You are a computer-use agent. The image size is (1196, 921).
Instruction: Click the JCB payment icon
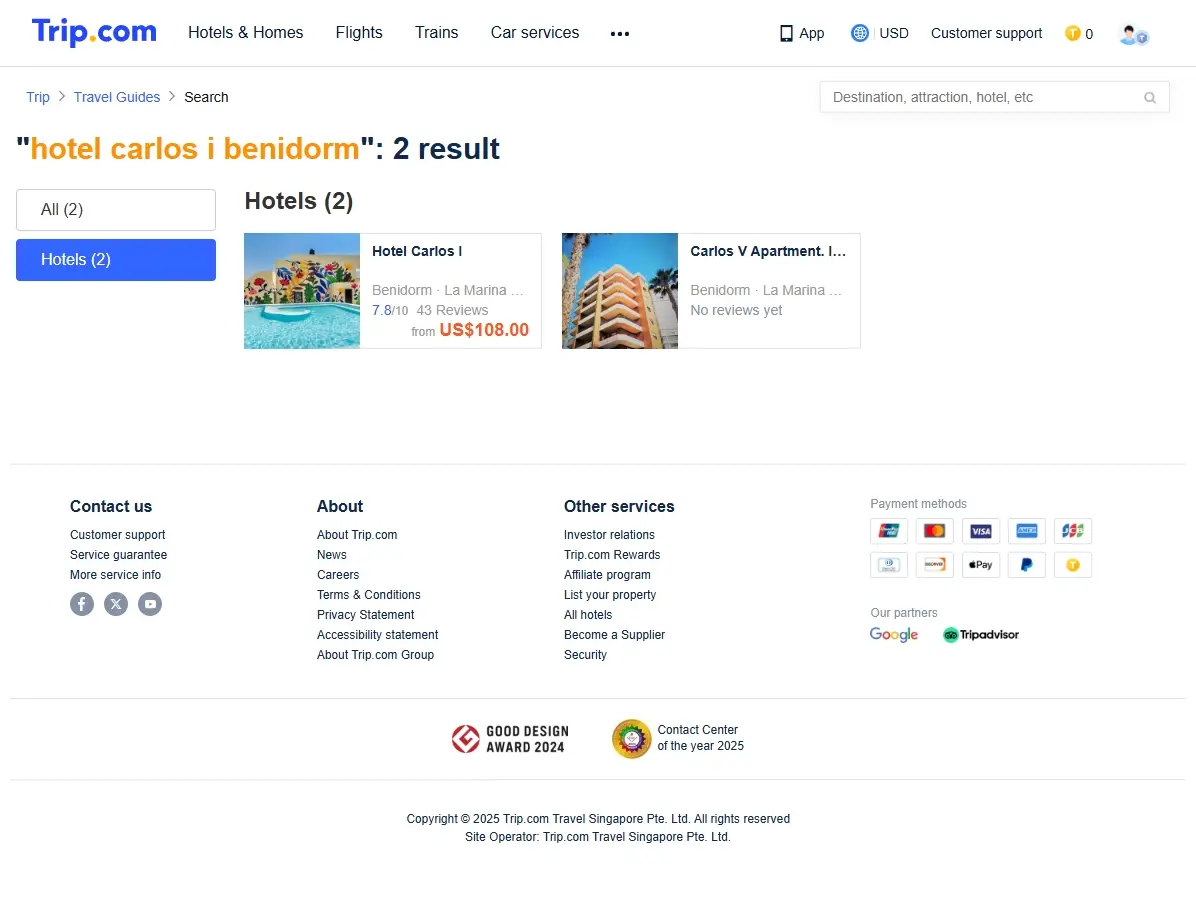1072,530
